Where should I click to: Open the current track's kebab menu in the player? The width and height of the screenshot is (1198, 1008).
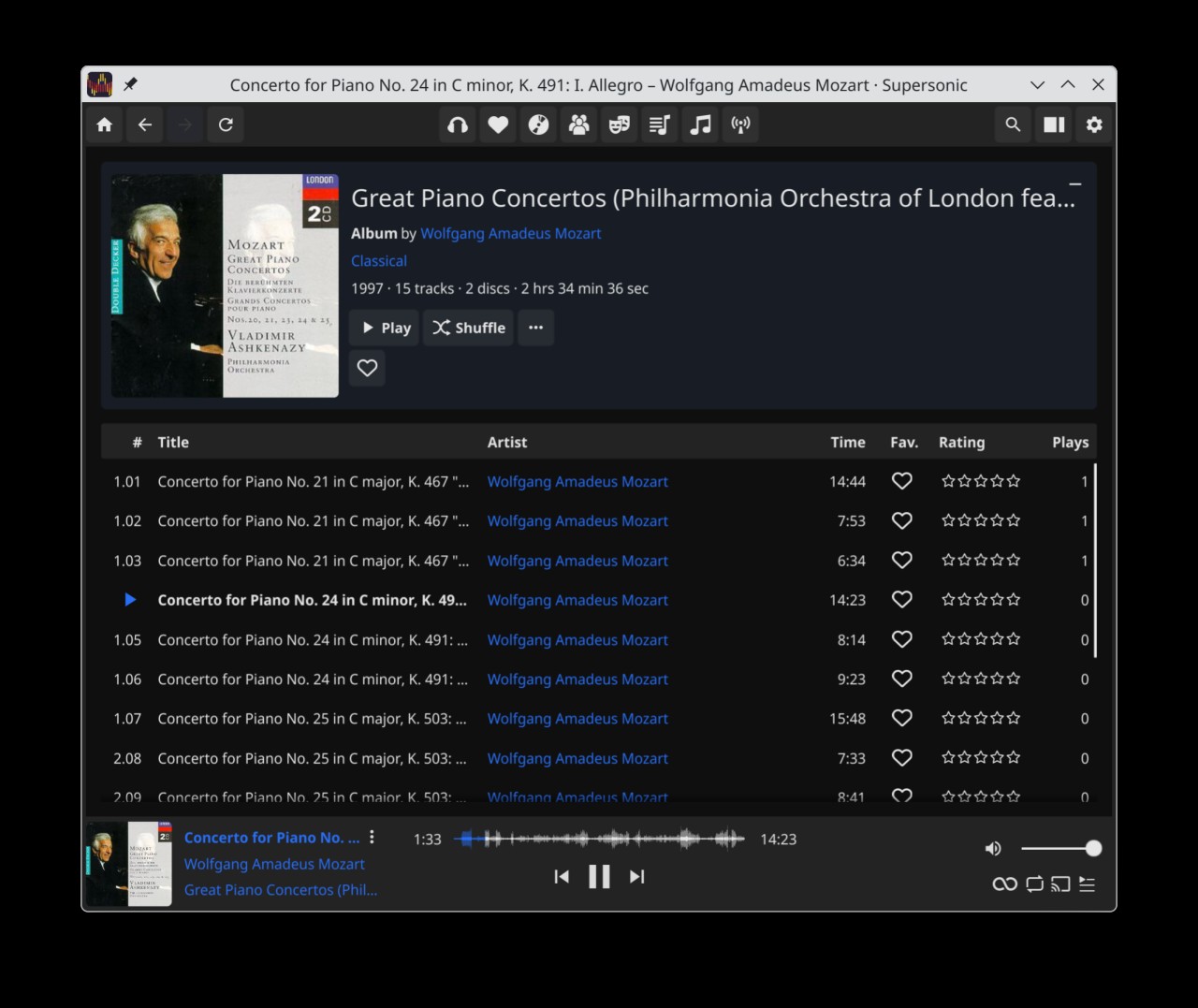(x=372, y=837)
